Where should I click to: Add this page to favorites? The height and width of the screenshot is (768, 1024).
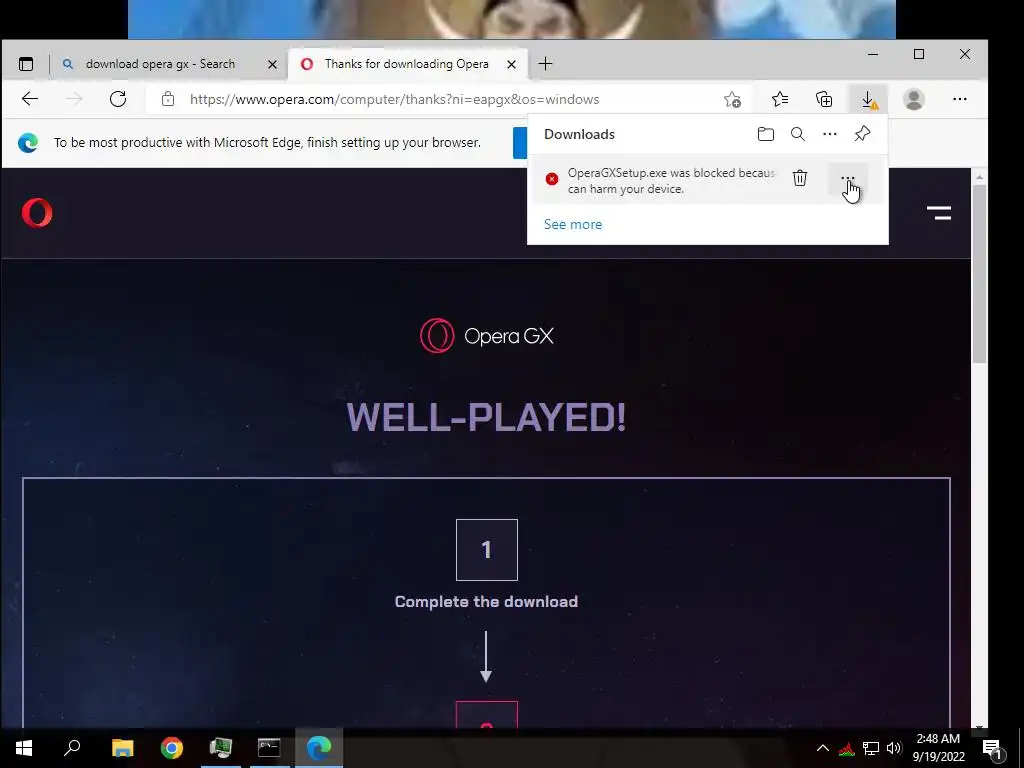(732, 99)
